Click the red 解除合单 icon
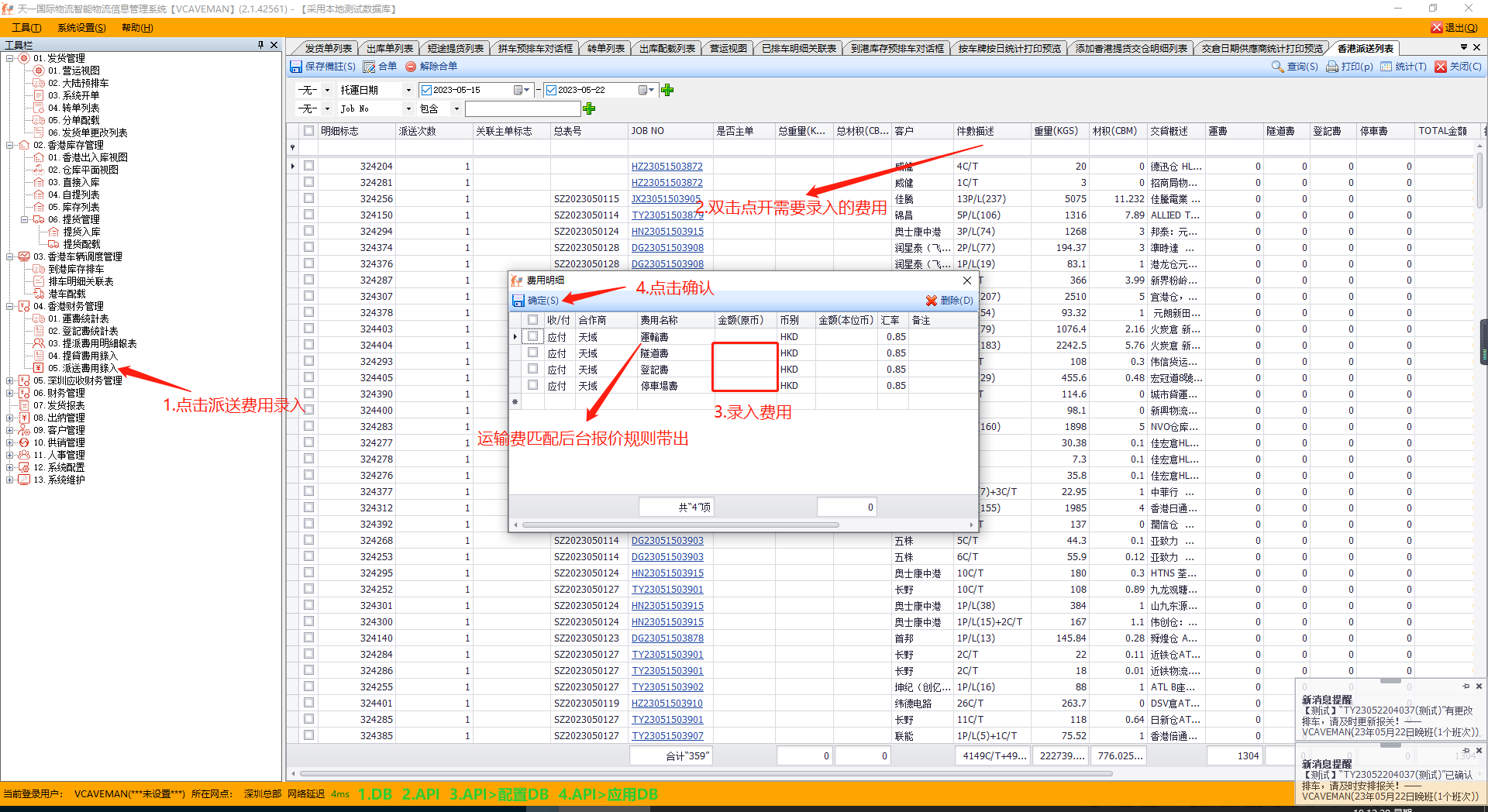1488x812 pixels. pyautogui.click(x=411, y=67)
